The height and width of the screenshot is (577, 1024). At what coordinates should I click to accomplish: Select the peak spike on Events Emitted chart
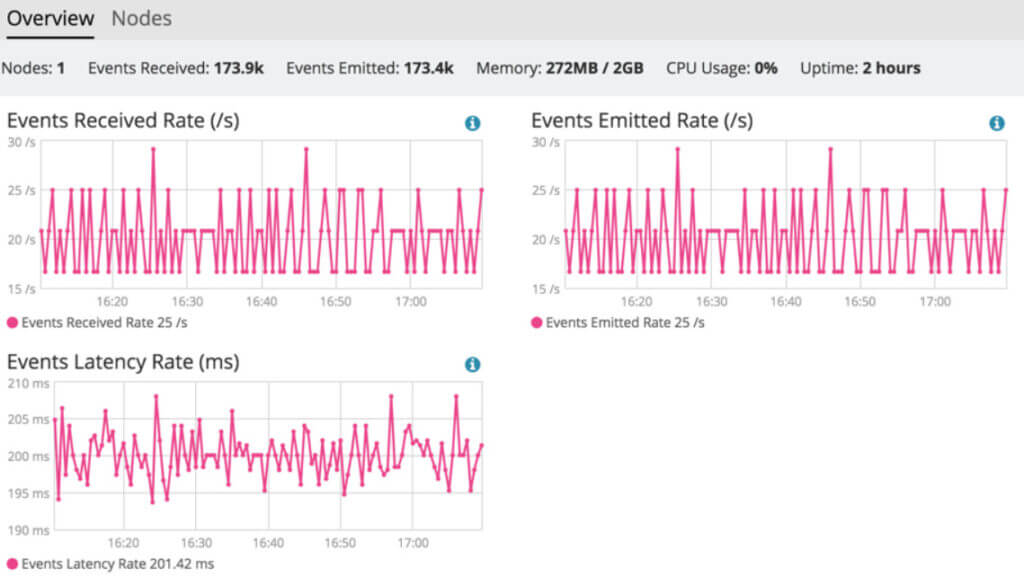tap(680, 150)
